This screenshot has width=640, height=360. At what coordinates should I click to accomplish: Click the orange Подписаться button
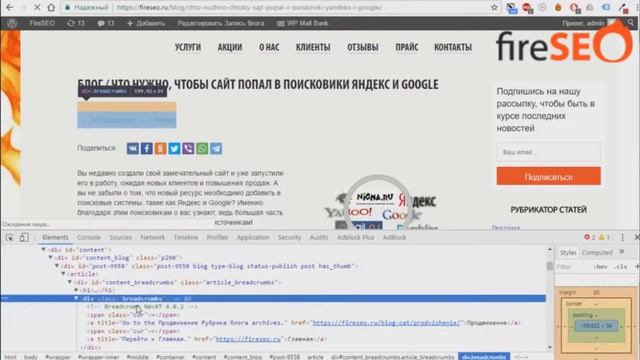pyautogui.click(x=549, y=176)
